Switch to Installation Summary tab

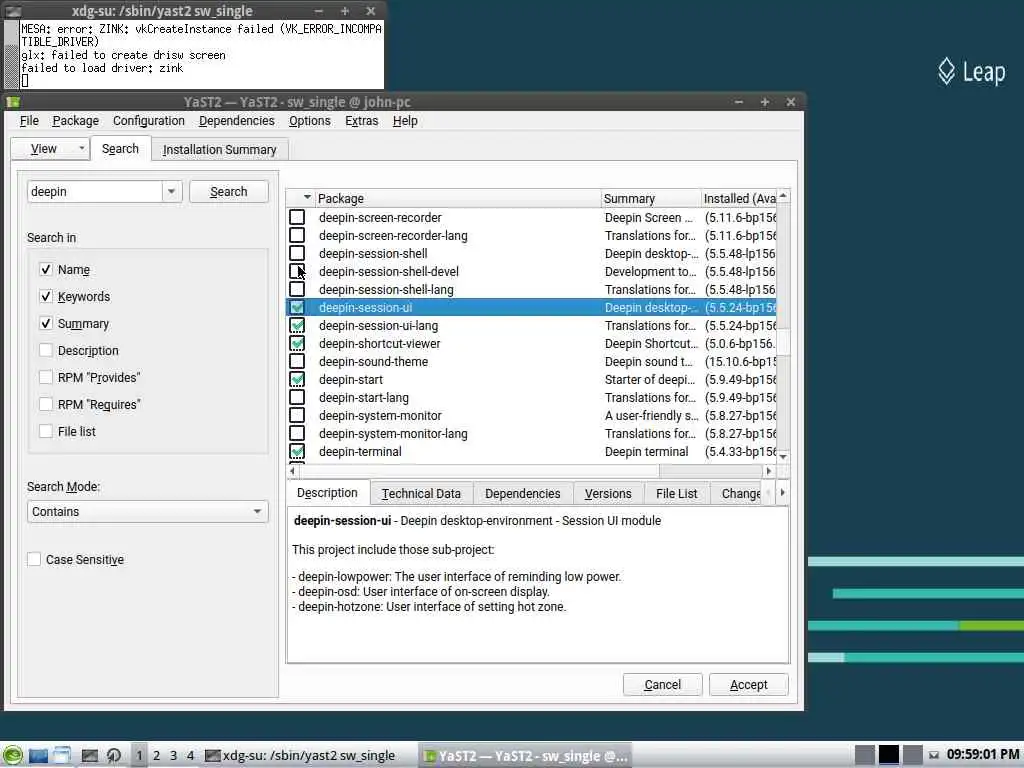[219, 150]
